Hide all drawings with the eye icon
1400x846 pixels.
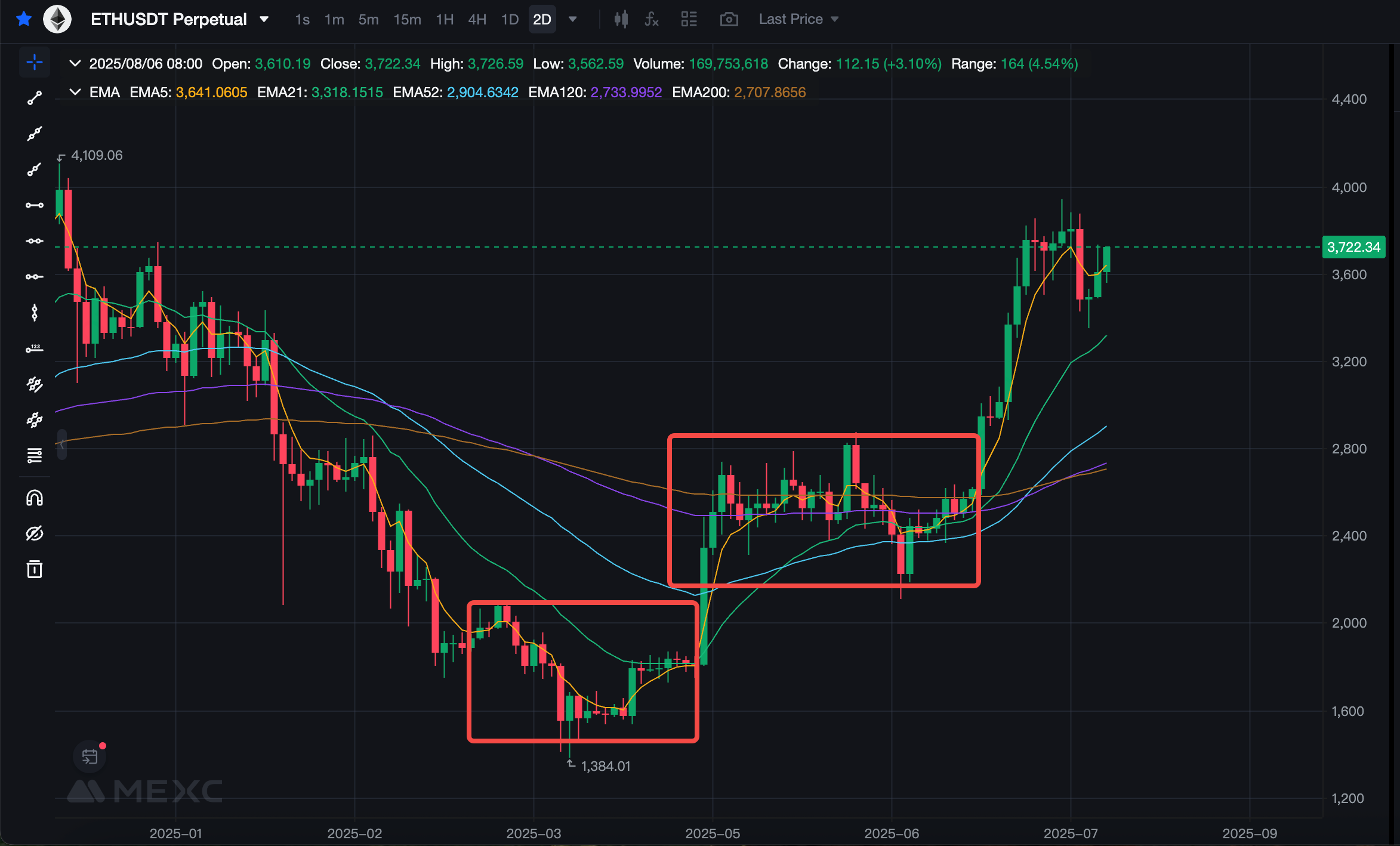[x=35, y=533]
